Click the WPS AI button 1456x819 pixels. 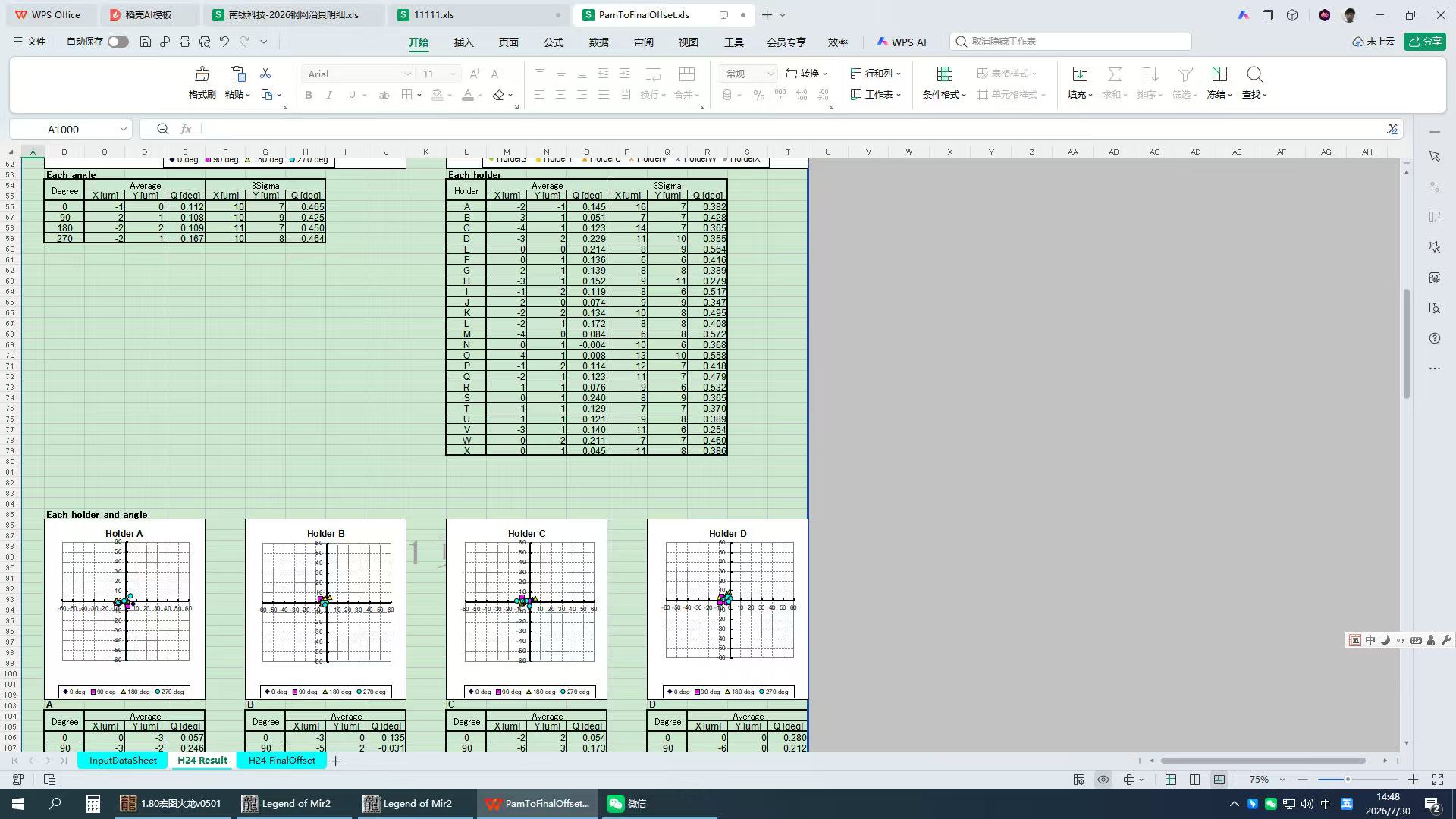coord(901,42)
